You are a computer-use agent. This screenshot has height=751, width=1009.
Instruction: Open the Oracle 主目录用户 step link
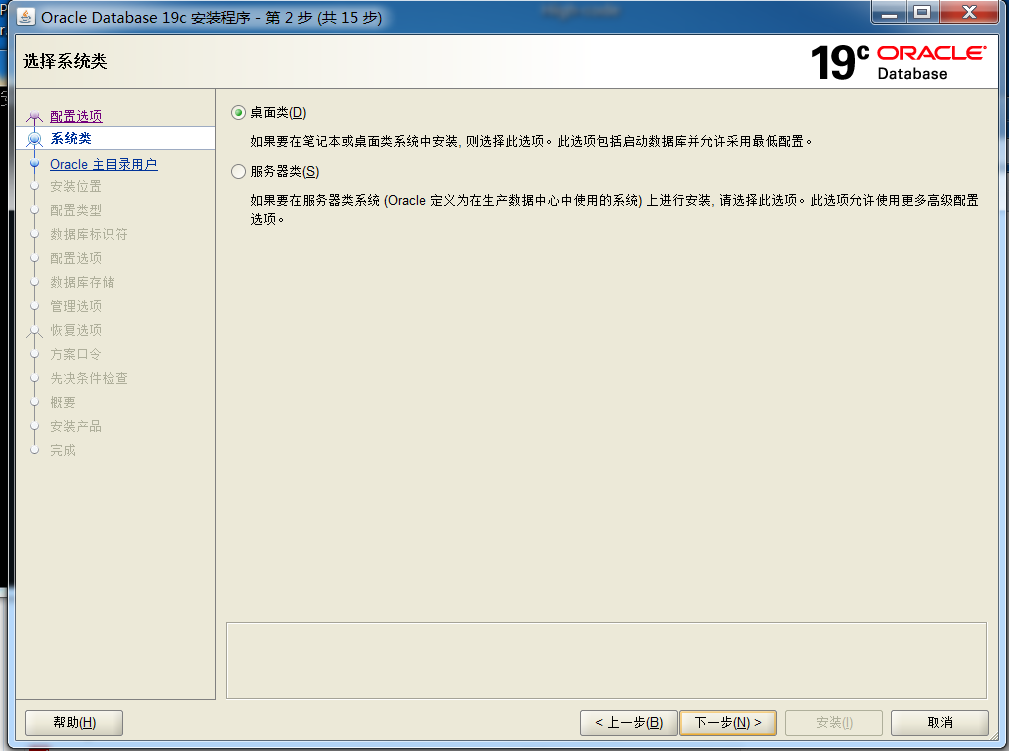pos(104,165)
